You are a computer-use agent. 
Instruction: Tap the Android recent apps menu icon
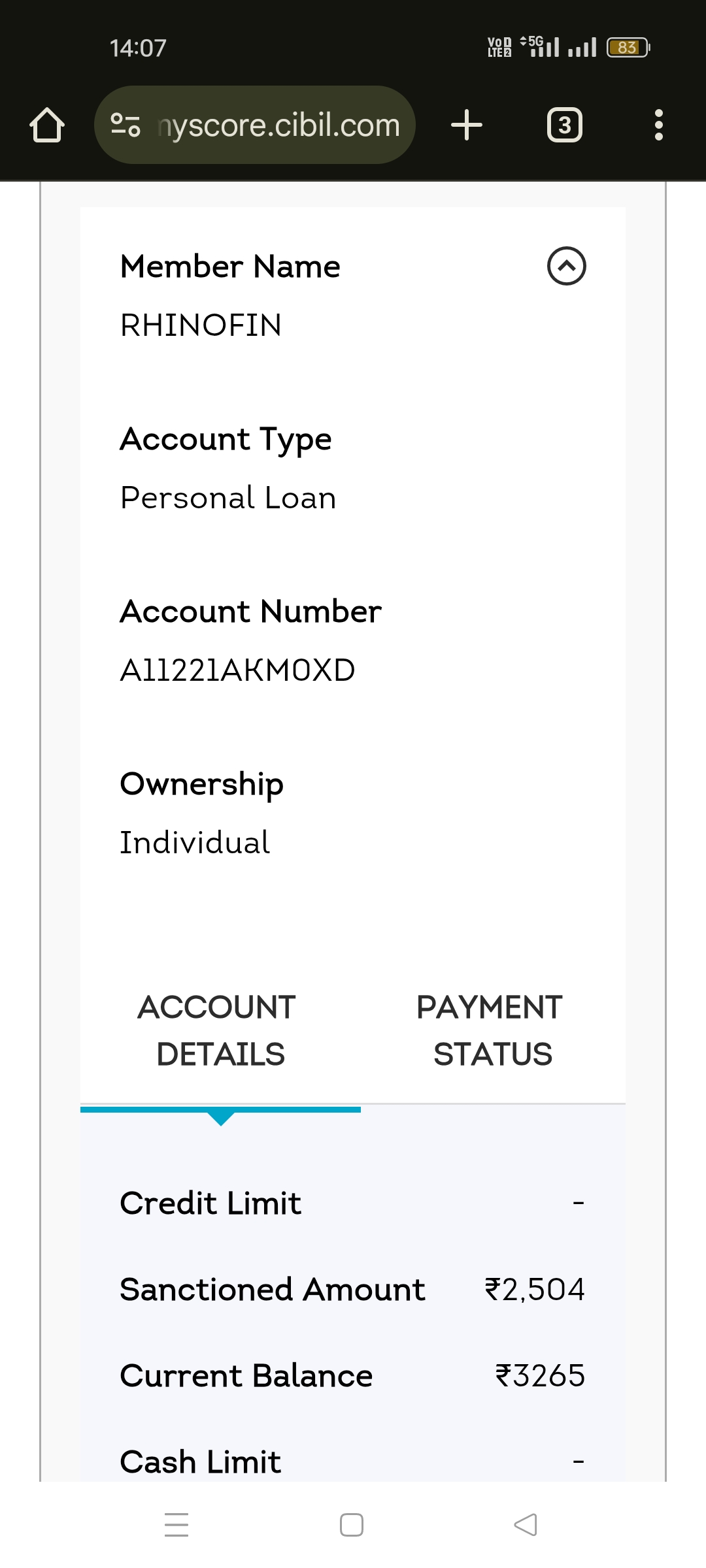[x=176, y=1525]
